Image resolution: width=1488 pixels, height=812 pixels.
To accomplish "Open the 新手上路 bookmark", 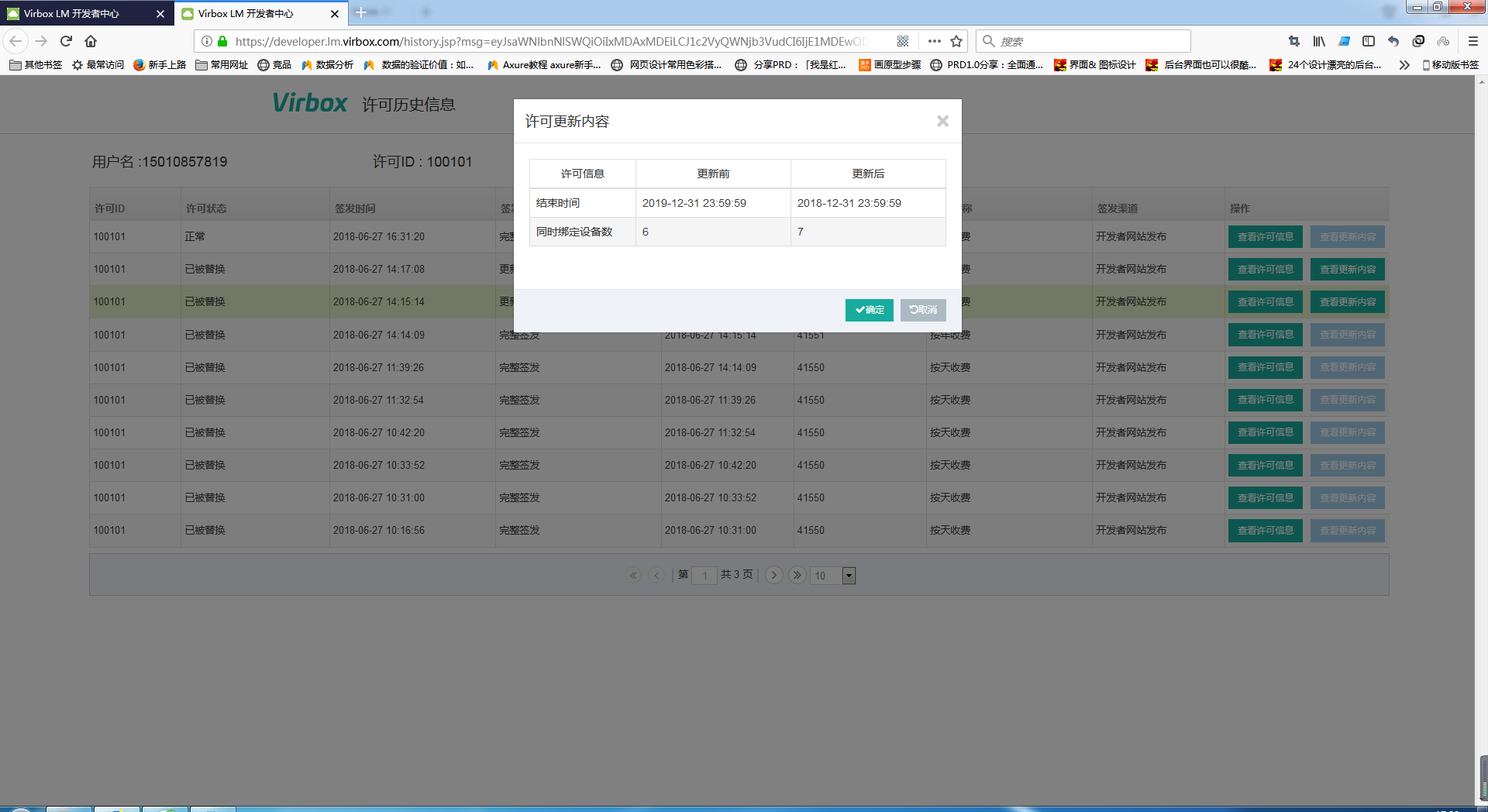I will [x=160, y=65].
